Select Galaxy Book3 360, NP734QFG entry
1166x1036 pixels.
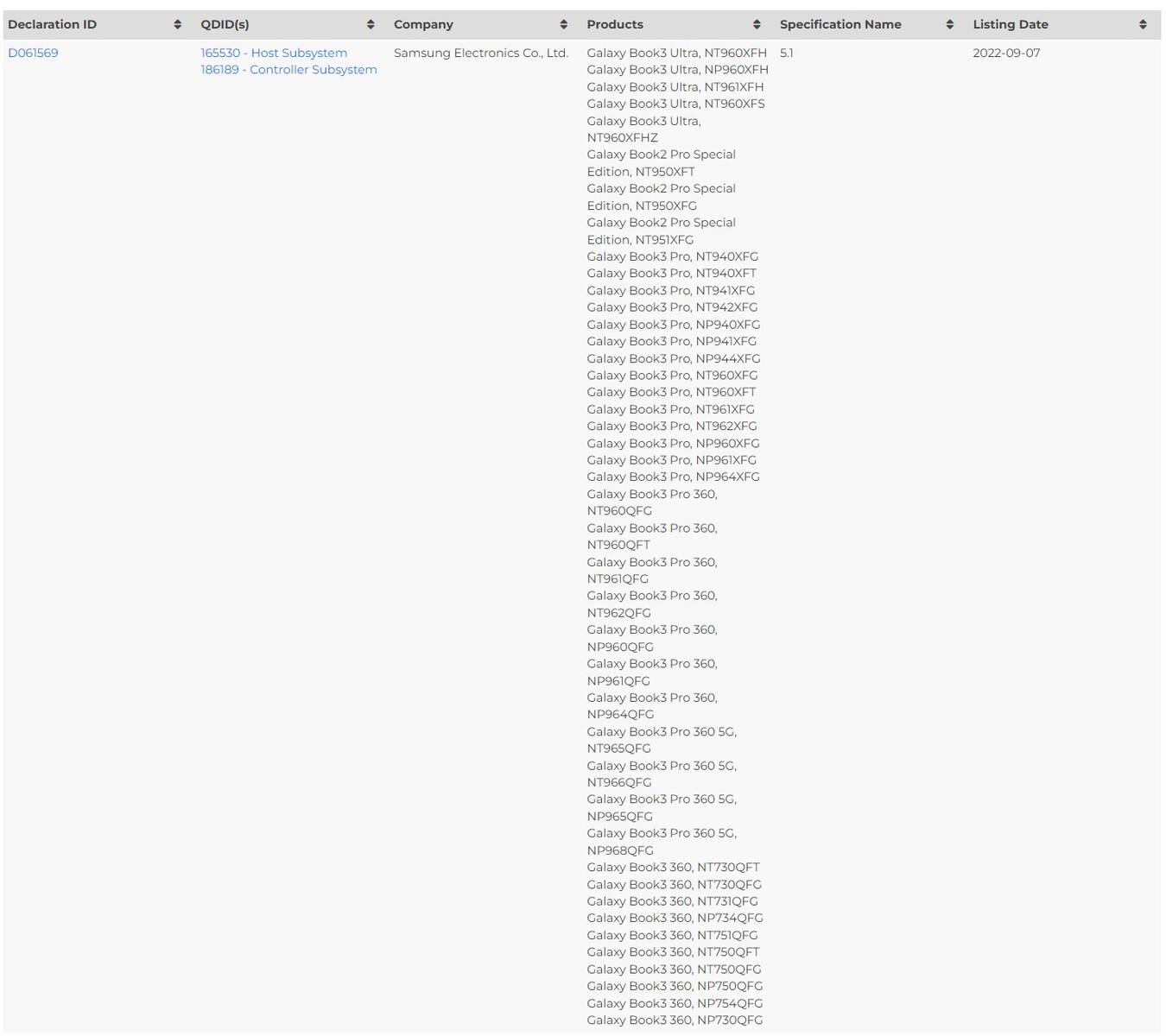675,919
